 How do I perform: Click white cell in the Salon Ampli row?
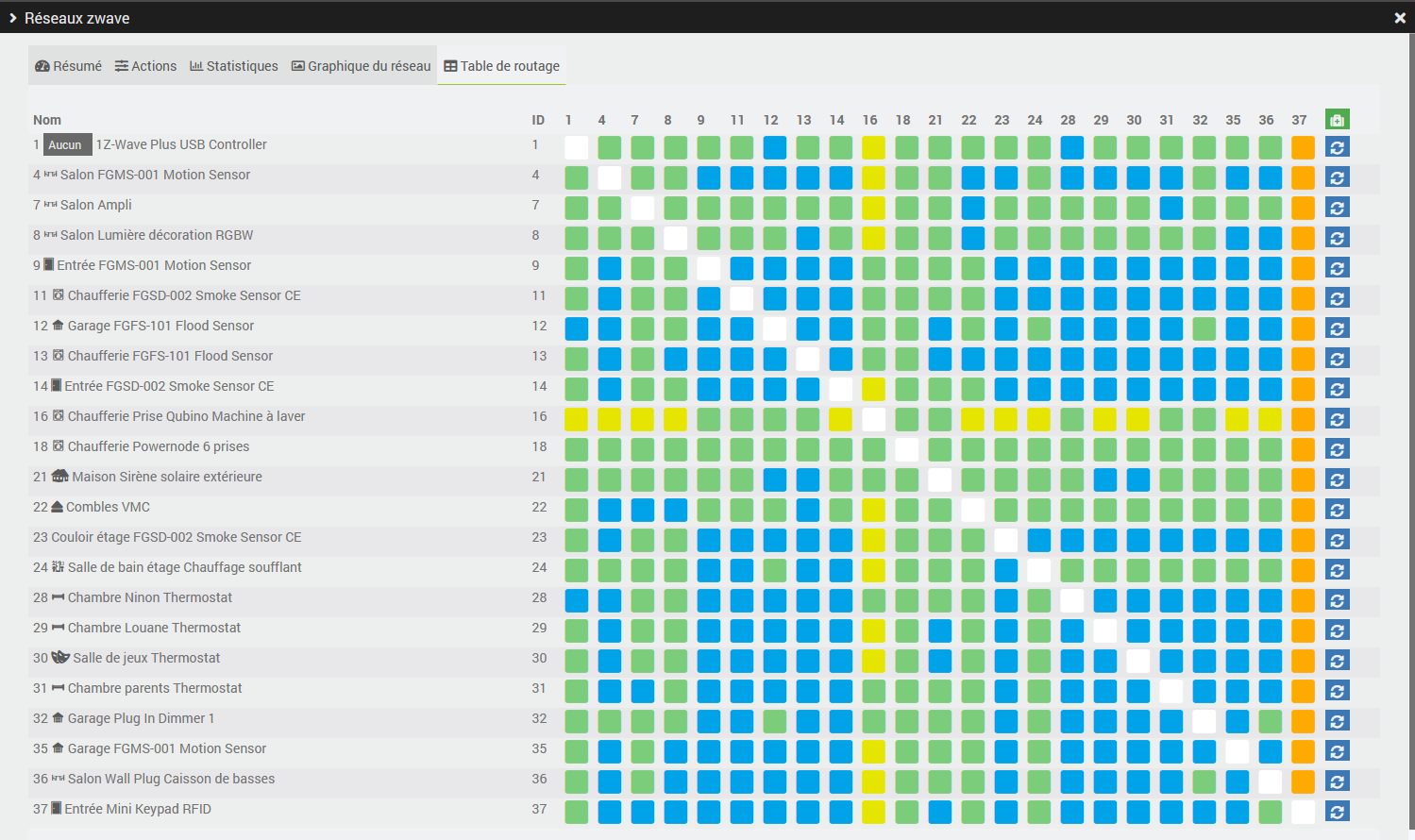click(643, 208)
